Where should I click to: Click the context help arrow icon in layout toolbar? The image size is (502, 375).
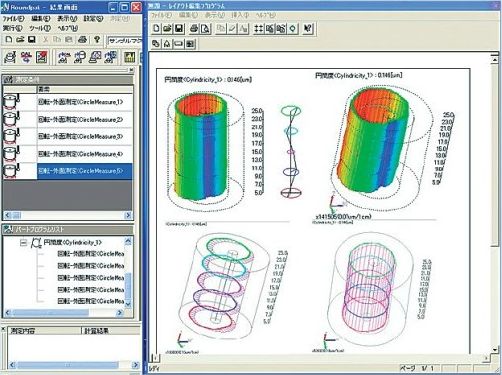point(308,29)
